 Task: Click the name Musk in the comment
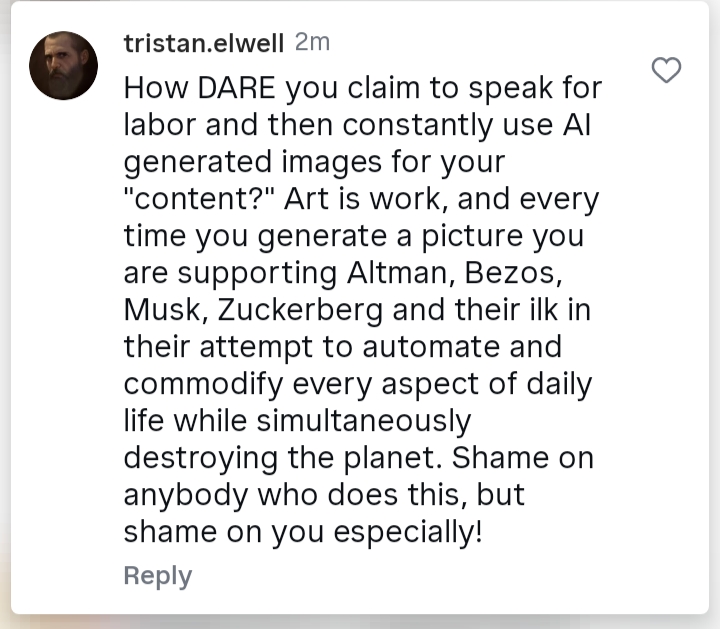(163, 309)
